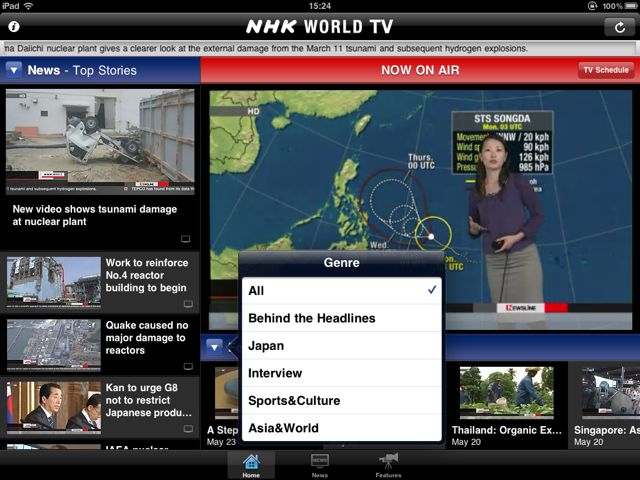Tap the aerial reactors thumbnail
Viewport: 640px width, 480px height.
tap(54, 345)
